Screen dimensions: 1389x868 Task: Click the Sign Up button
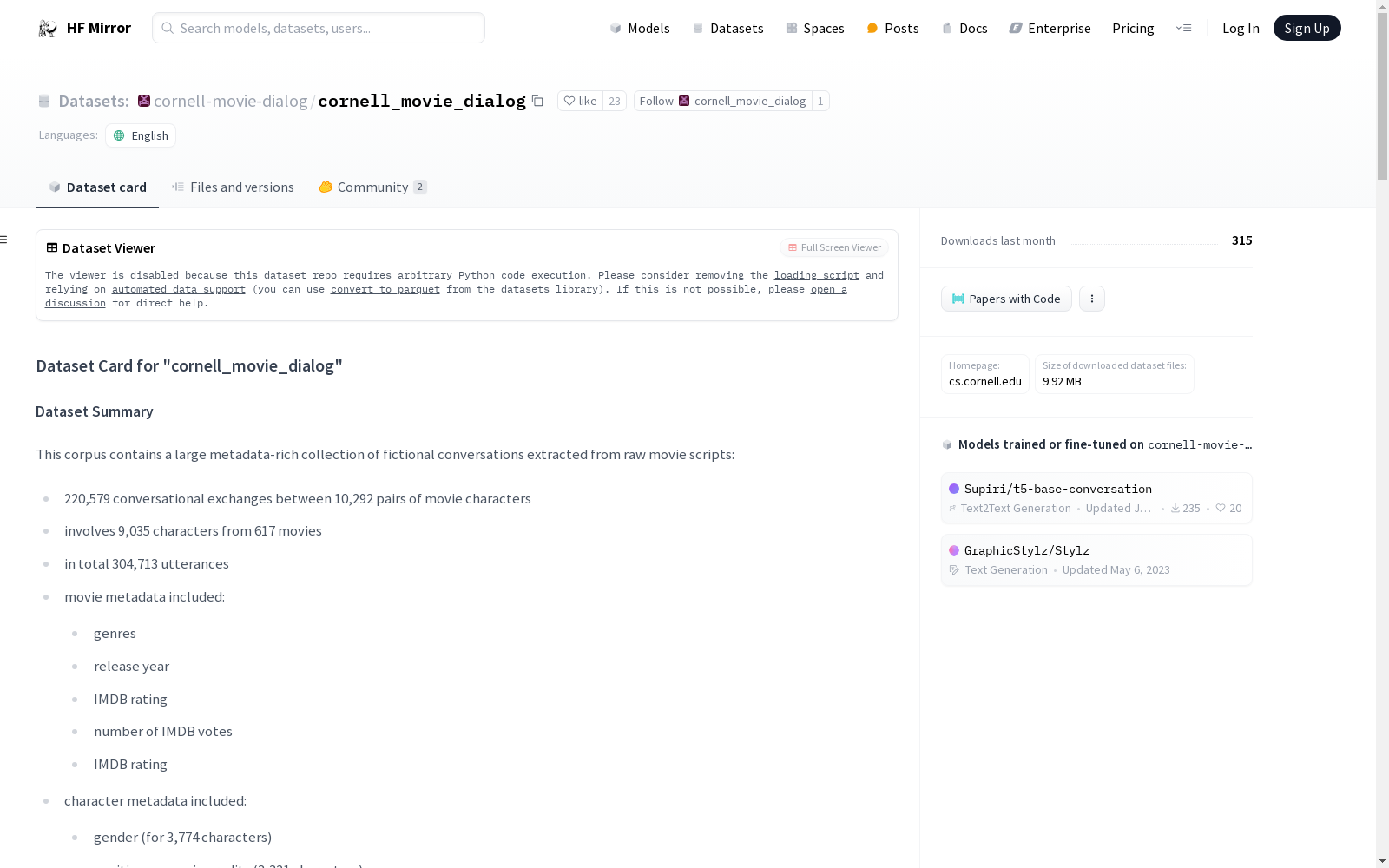point(1307,28)
